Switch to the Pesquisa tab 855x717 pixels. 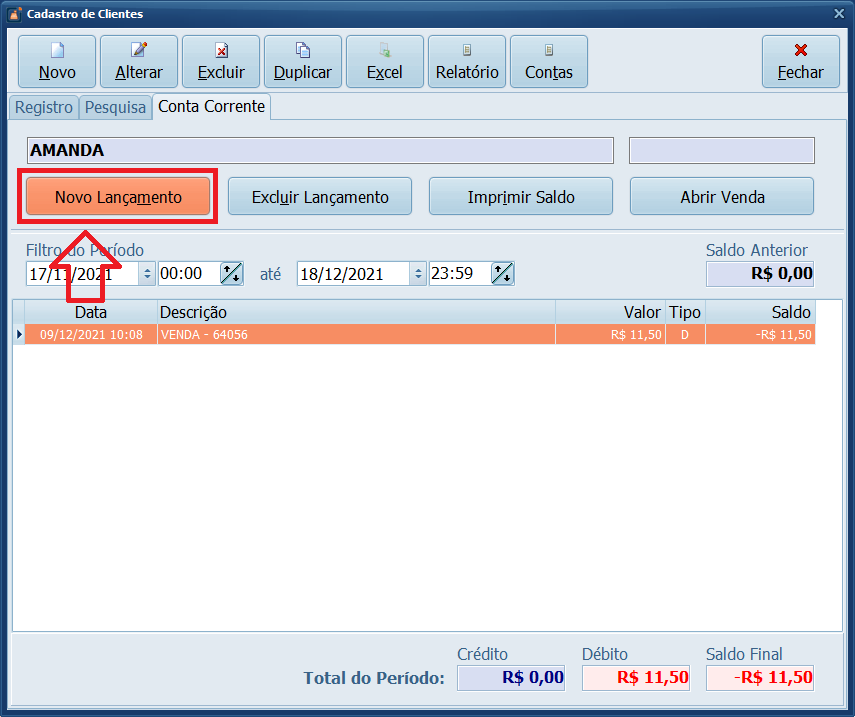pyautogui.click(x=116, y=107)
